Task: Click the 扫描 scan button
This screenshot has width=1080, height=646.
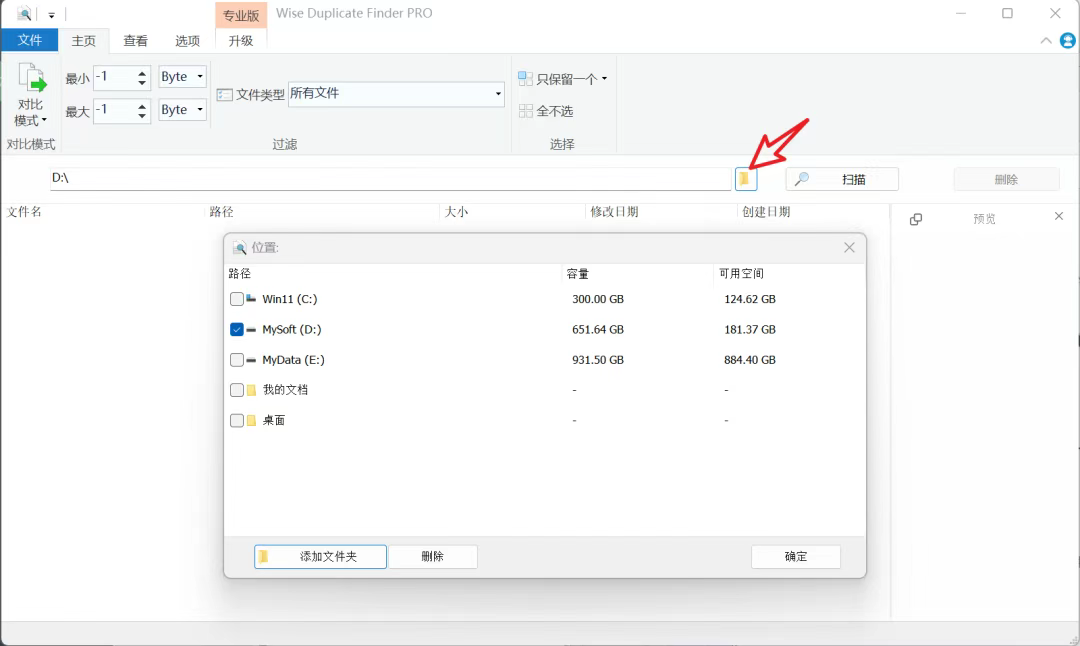Action: tap(842, 179)
